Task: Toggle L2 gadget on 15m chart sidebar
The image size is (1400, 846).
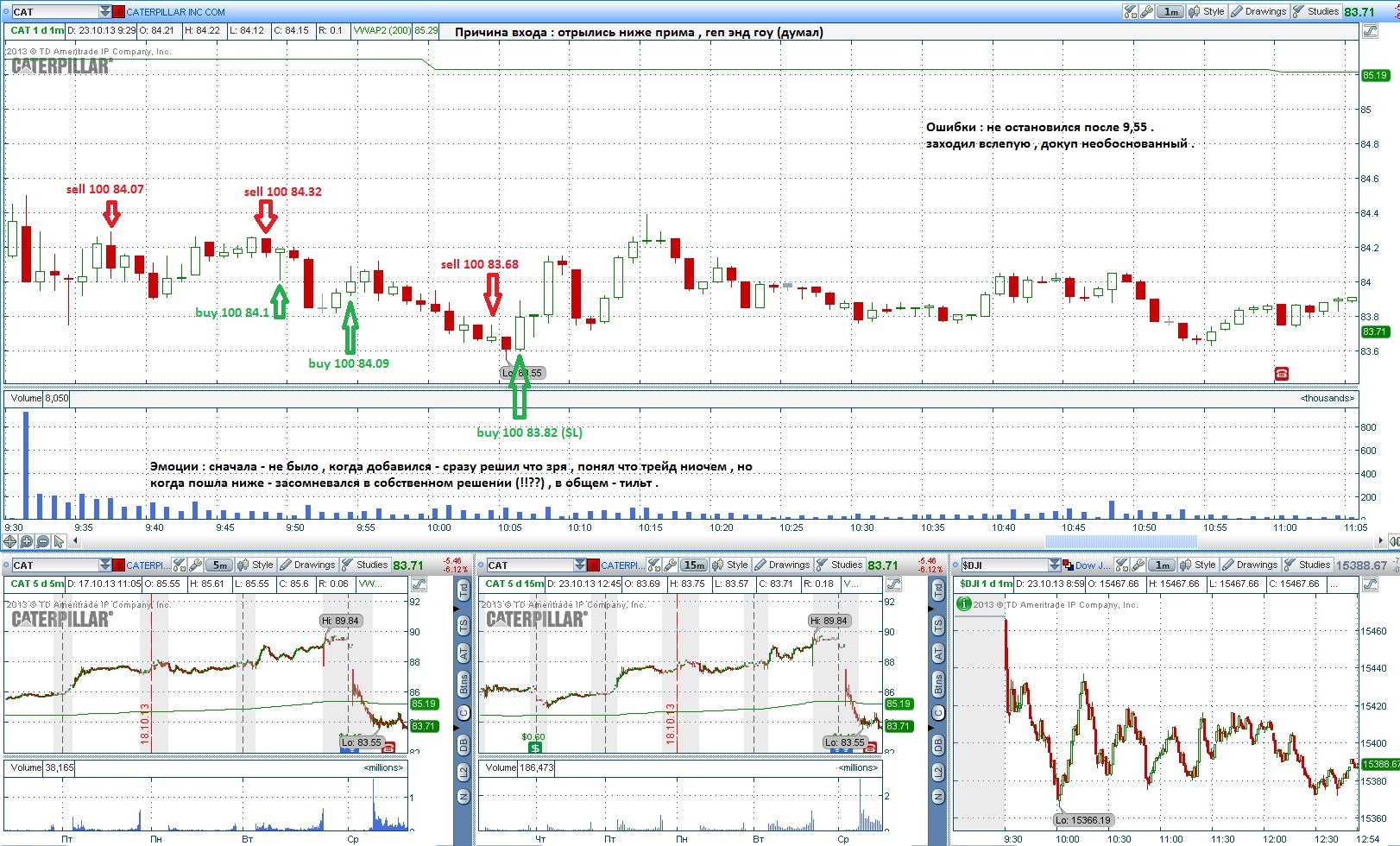Action: [938, 772]
